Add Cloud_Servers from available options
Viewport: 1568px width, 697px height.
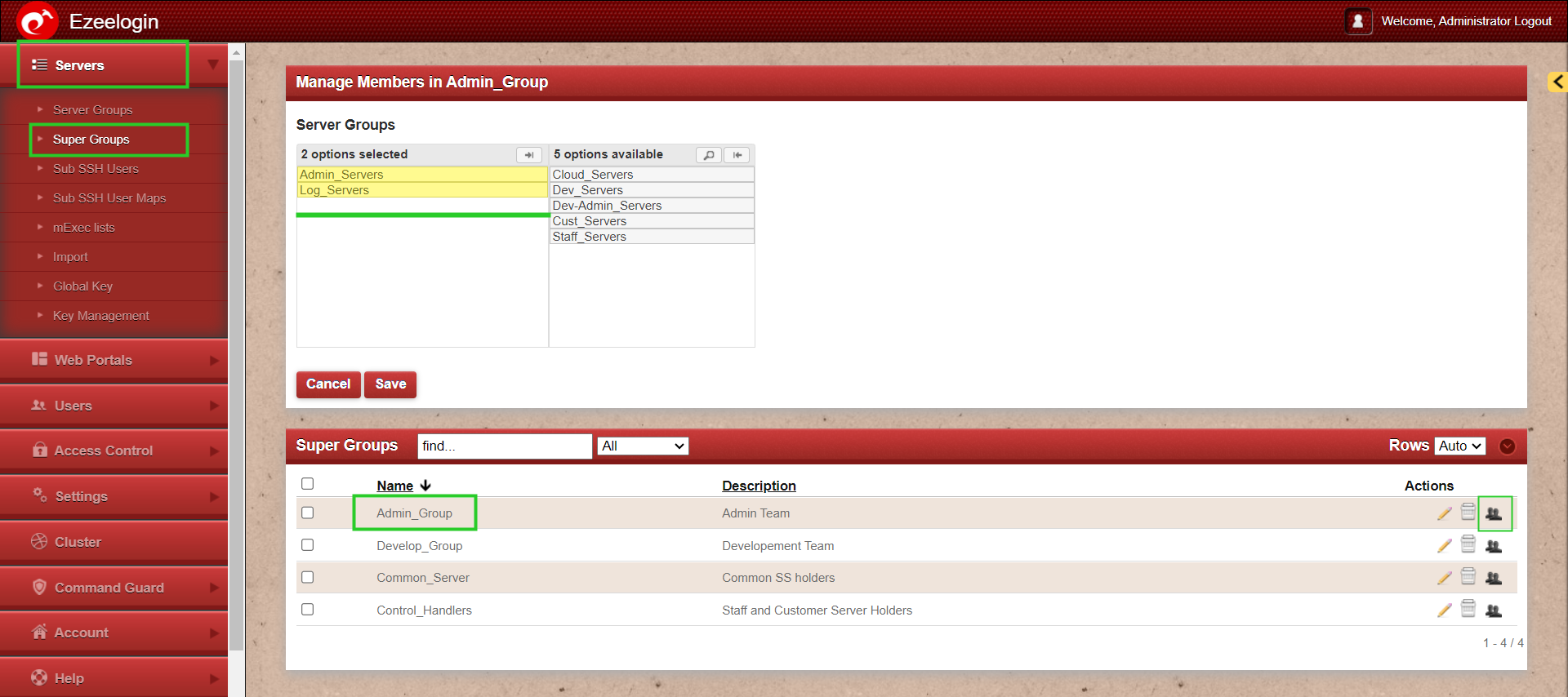click(x=652, y=175)
